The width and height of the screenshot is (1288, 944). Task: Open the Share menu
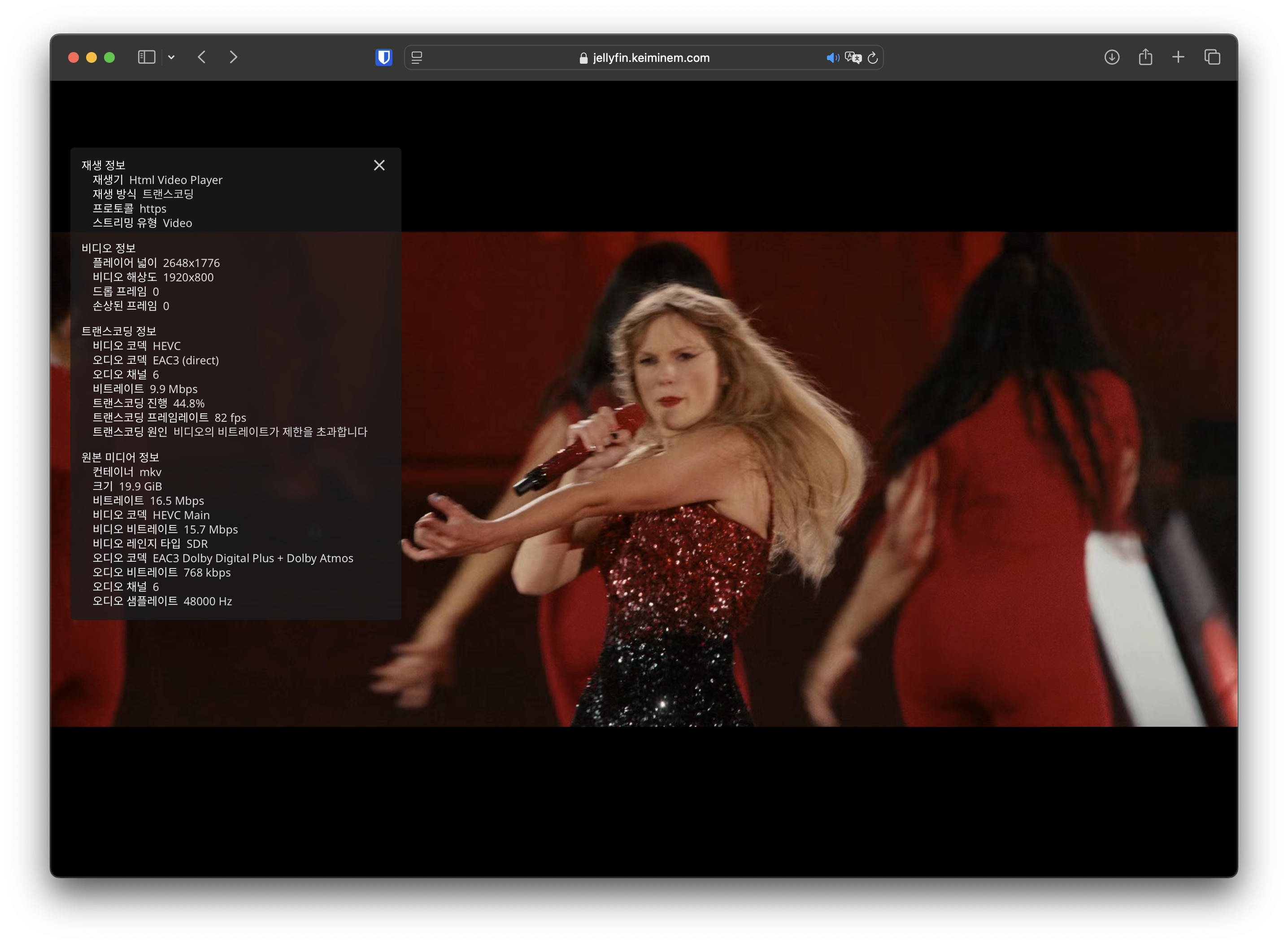click(1145, 57)
